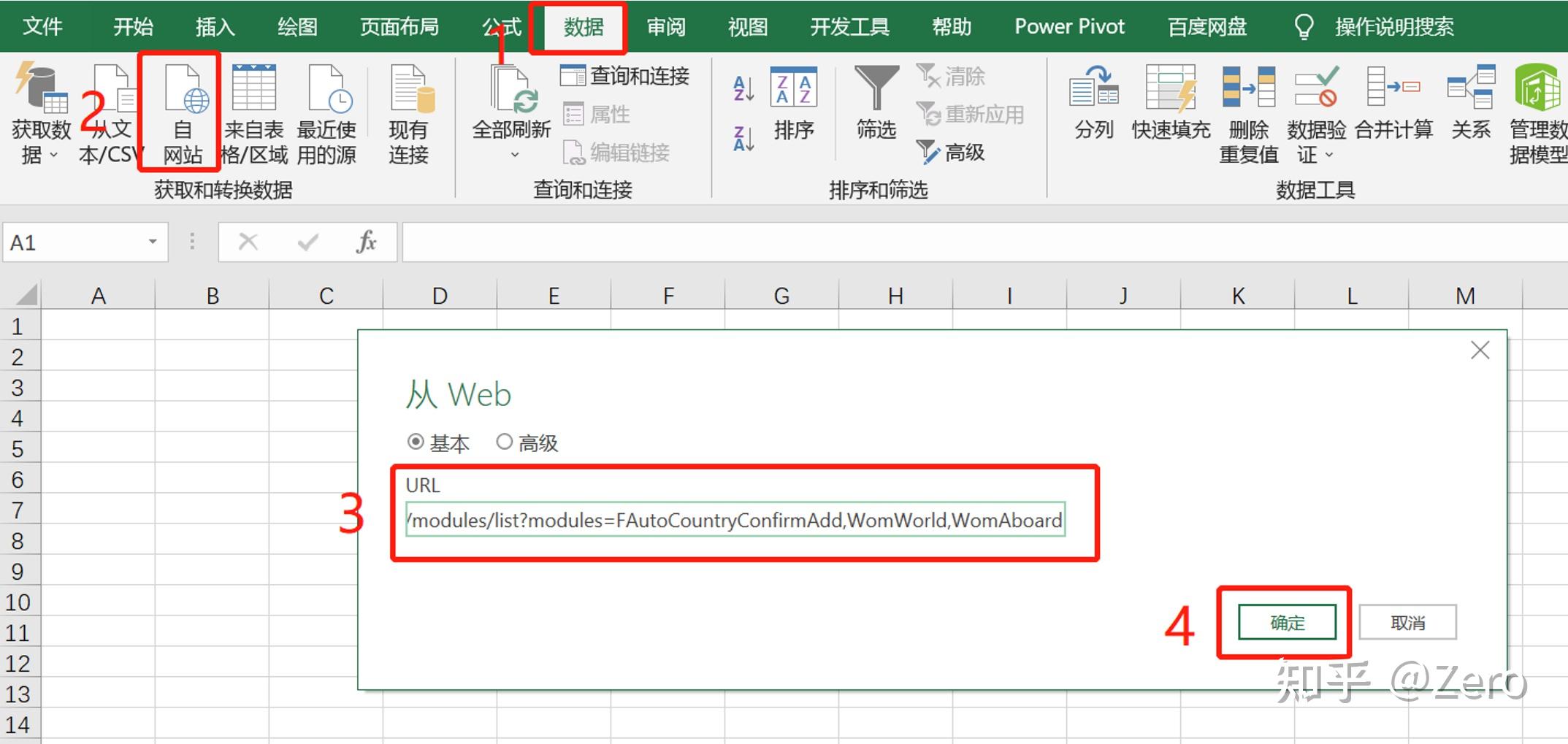Screen dimensions: 1568x744
Task: Select column B header
Action: pos(213,296)
